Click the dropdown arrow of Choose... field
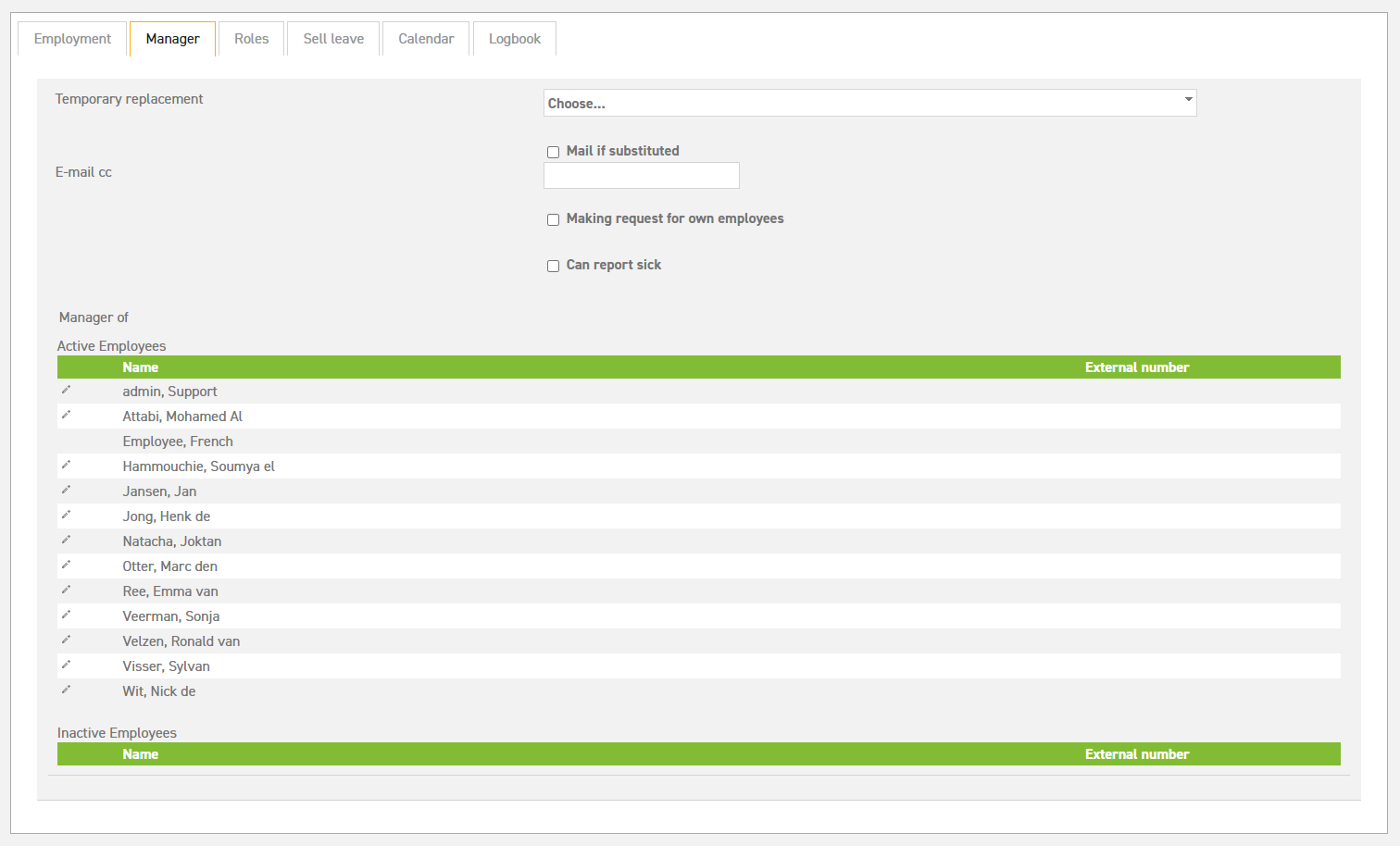The width and height of the screenshot is (1400, 846). coord(1188,100)
